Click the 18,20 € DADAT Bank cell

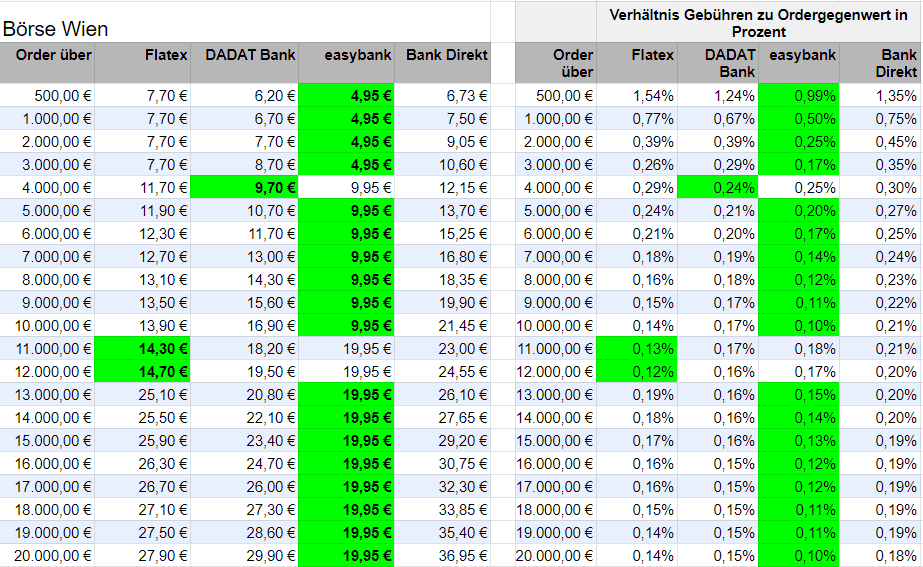[x=244, y=349]
